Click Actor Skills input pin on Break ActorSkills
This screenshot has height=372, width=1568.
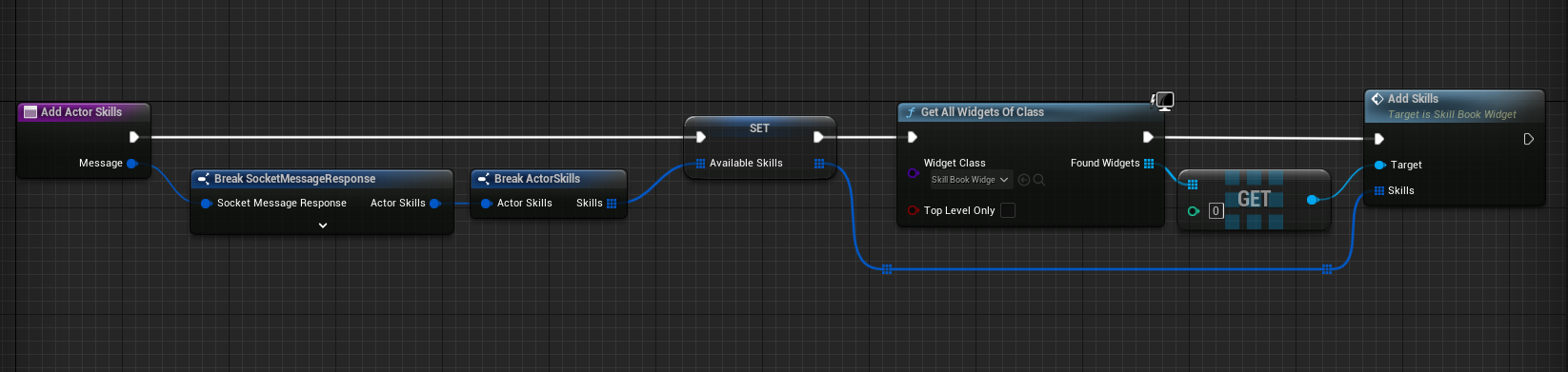[486, 204]
